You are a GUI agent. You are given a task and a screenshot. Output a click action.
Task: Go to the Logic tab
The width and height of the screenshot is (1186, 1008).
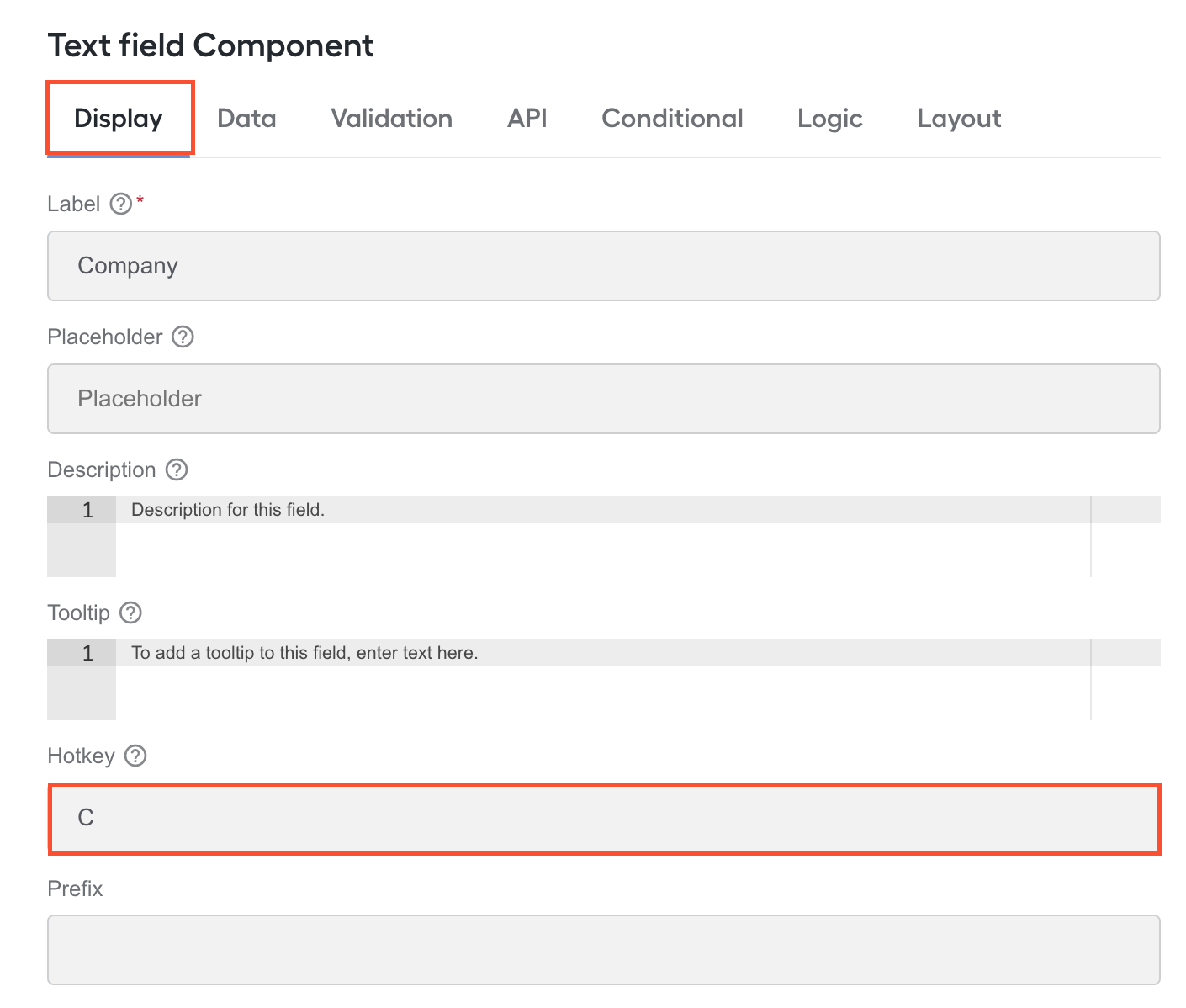click(830, 119)
